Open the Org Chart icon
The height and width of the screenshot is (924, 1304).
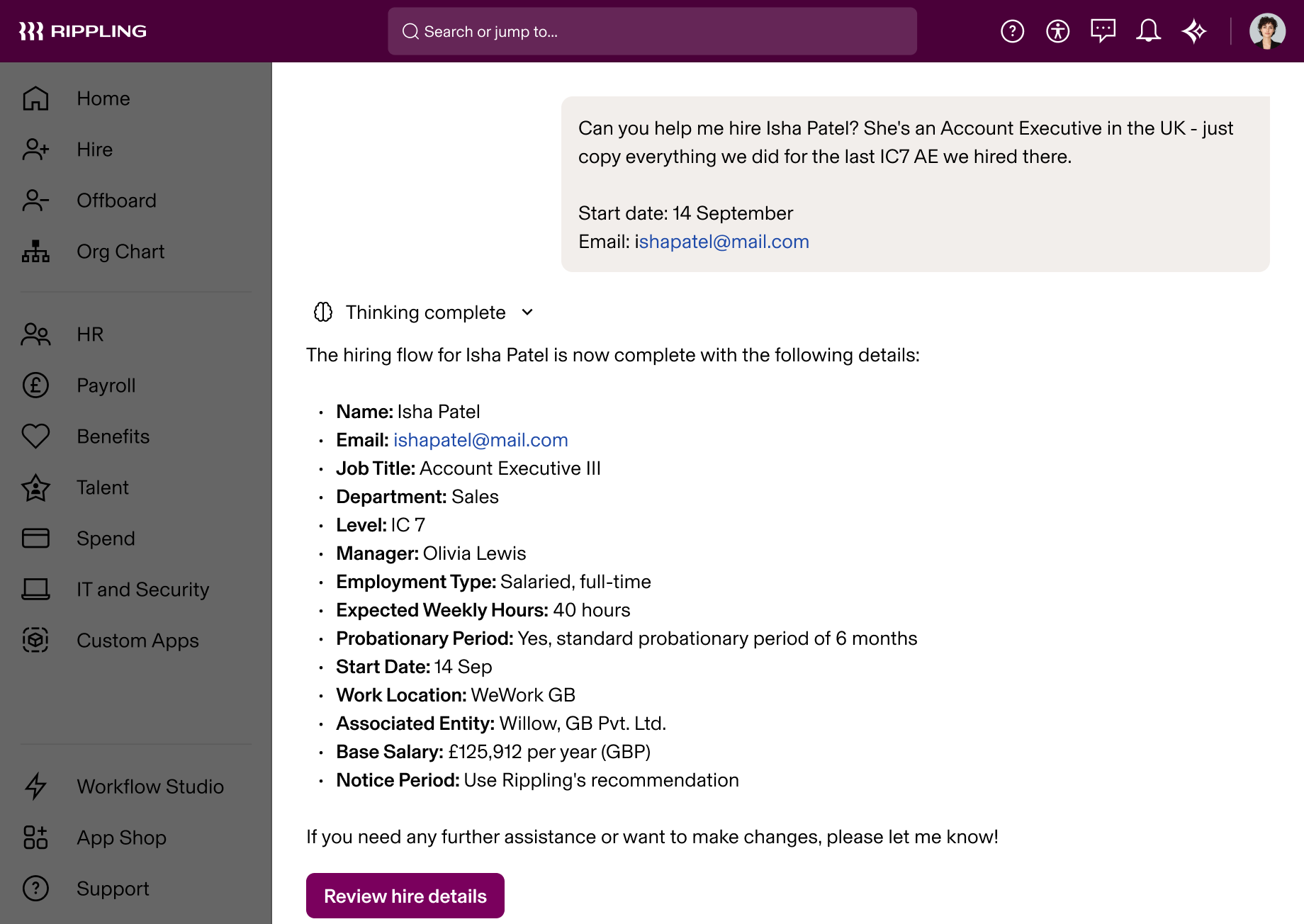35,252
